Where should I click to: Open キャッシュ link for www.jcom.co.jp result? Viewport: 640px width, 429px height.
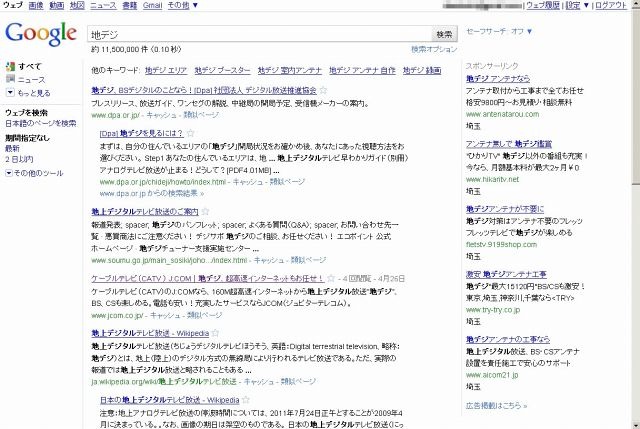[165, 315]
